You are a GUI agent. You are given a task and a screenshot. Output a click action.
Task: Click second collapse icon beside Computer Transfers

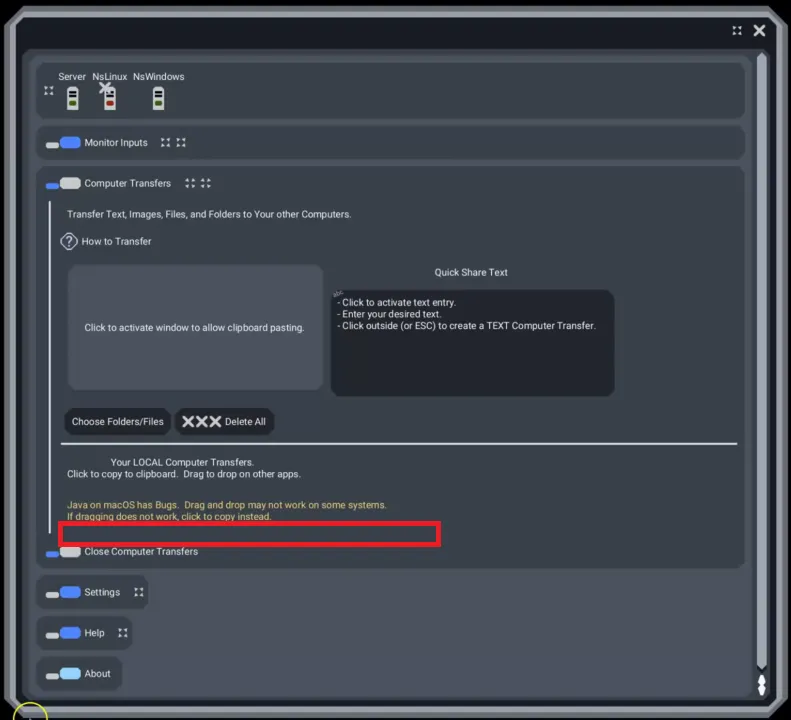(205, 183)
